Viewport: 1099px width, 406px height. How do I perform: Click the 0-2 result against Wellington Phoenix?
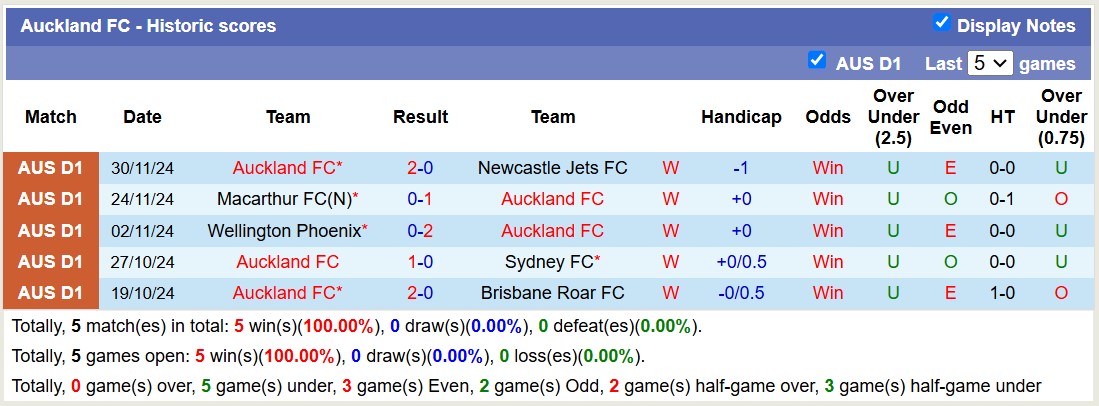click(420, 231)
